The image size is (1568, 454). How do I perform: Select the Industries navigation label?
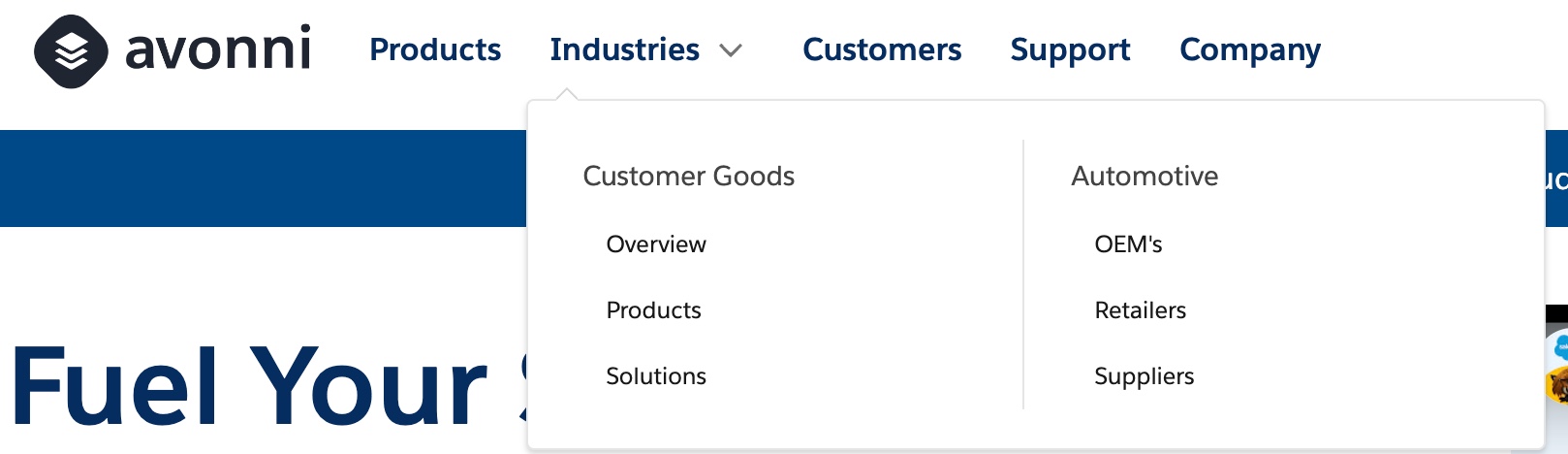coord(624,49)
